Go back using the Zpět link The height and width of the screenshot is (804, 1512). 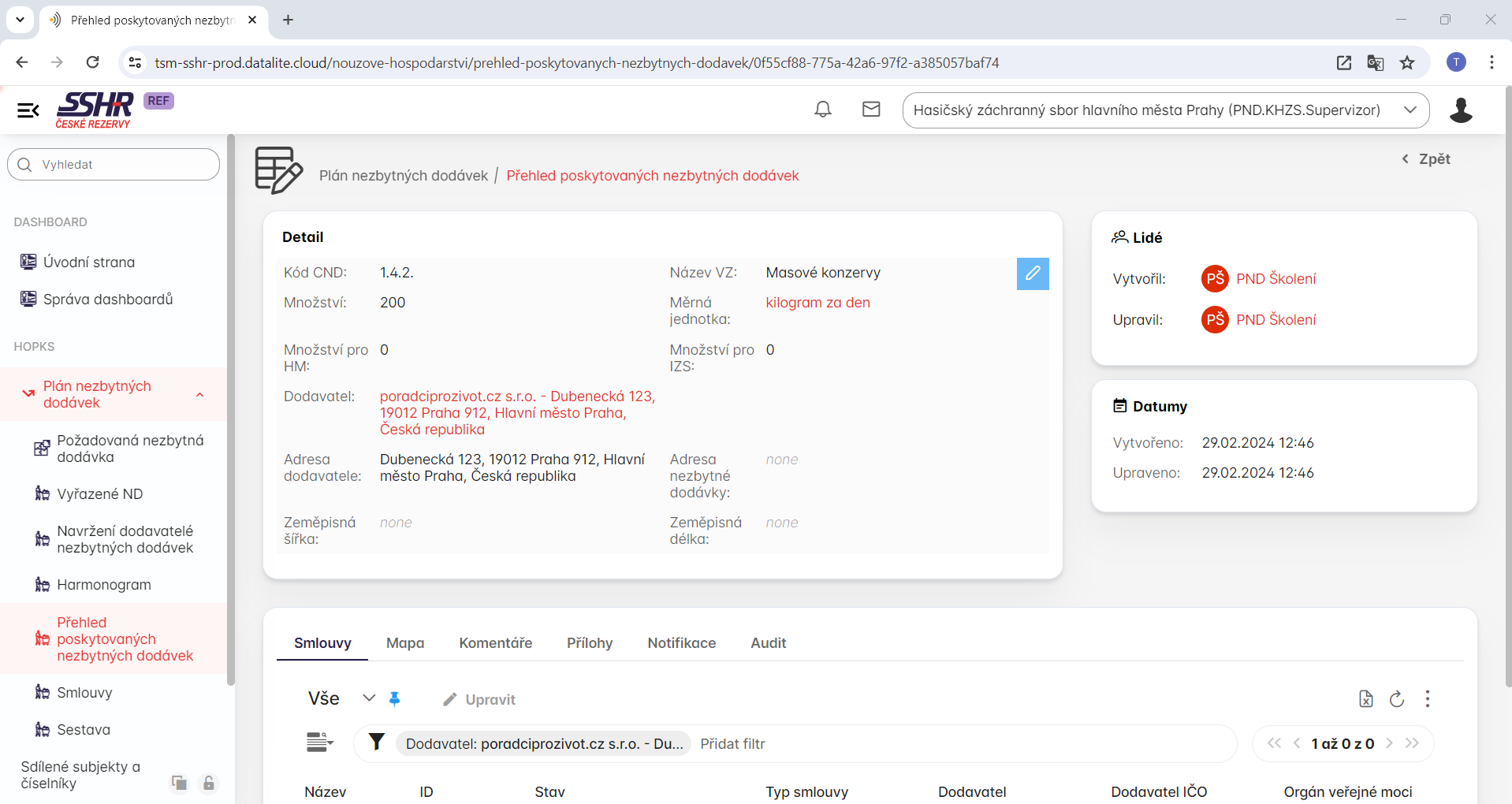point(1426,159)
